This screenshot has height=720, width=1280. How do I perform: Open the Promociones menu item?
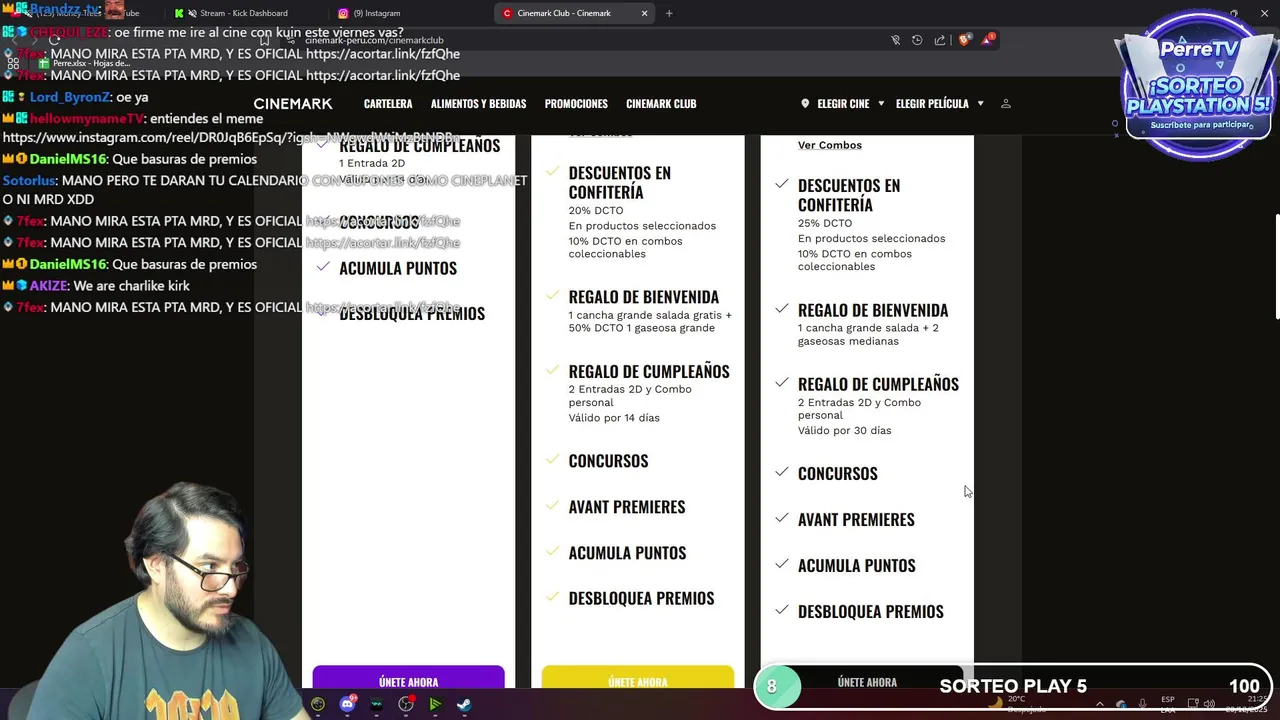576,104
